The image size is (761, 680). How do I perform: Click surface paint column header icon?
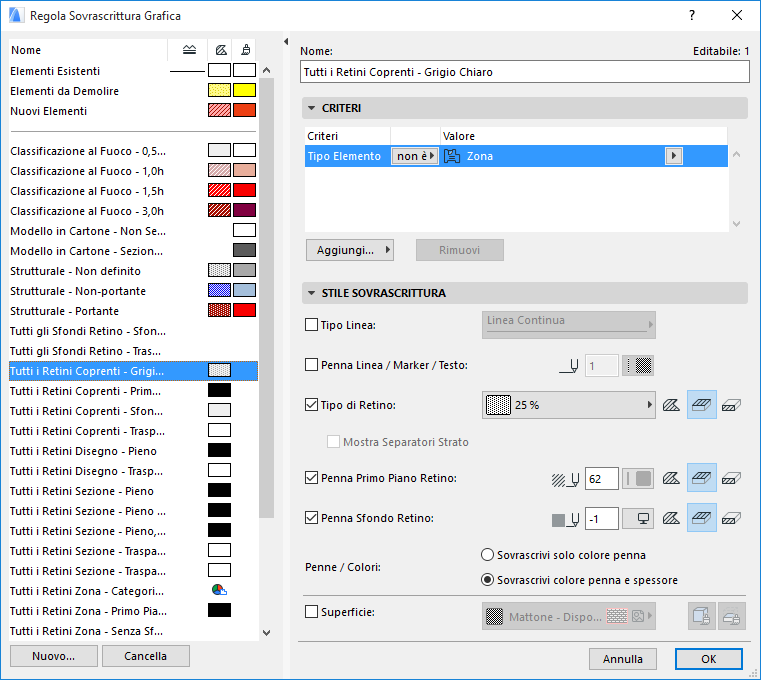[246, 50]
